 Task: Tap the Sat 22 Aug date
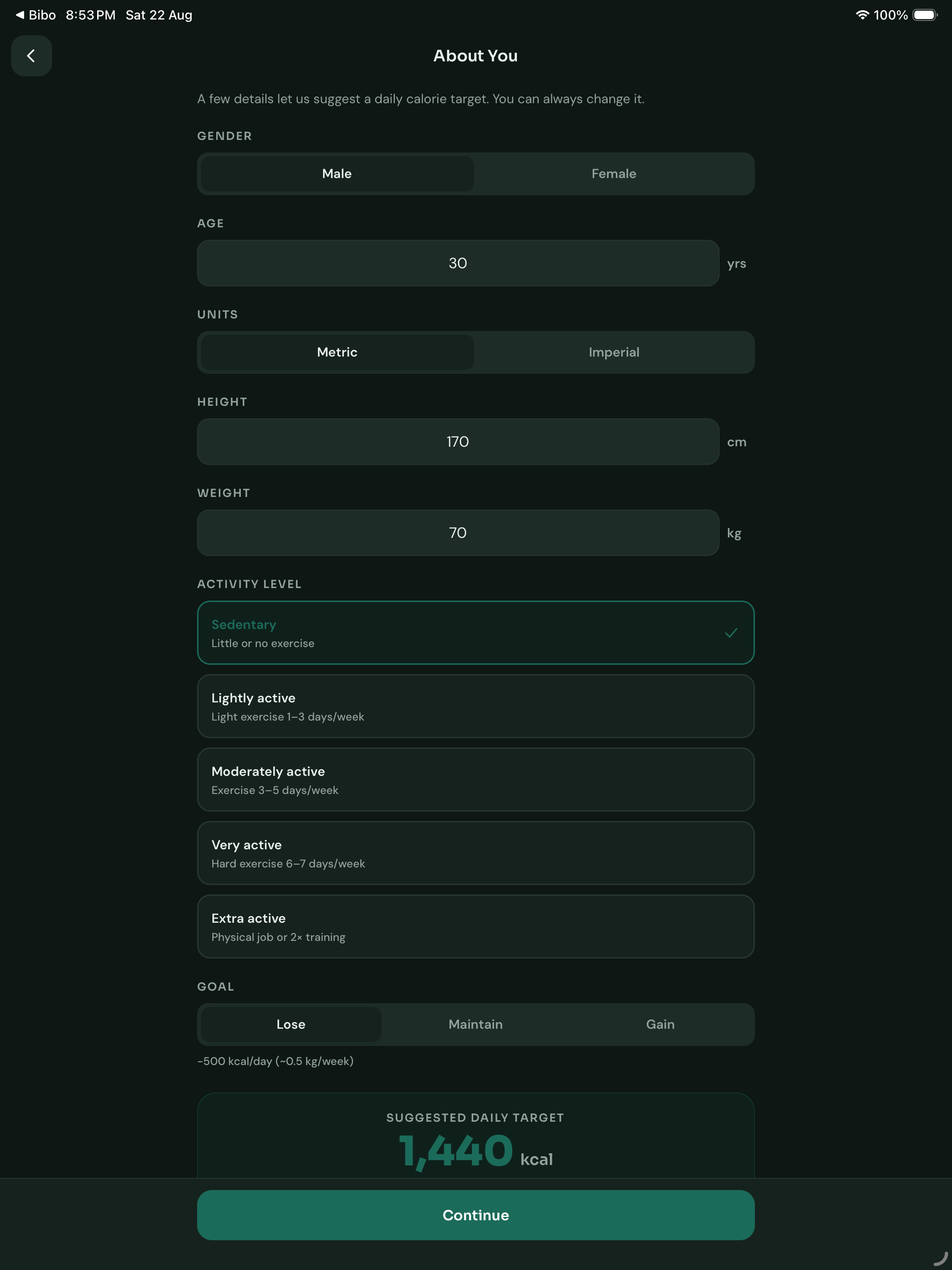[x=159, y=15]
